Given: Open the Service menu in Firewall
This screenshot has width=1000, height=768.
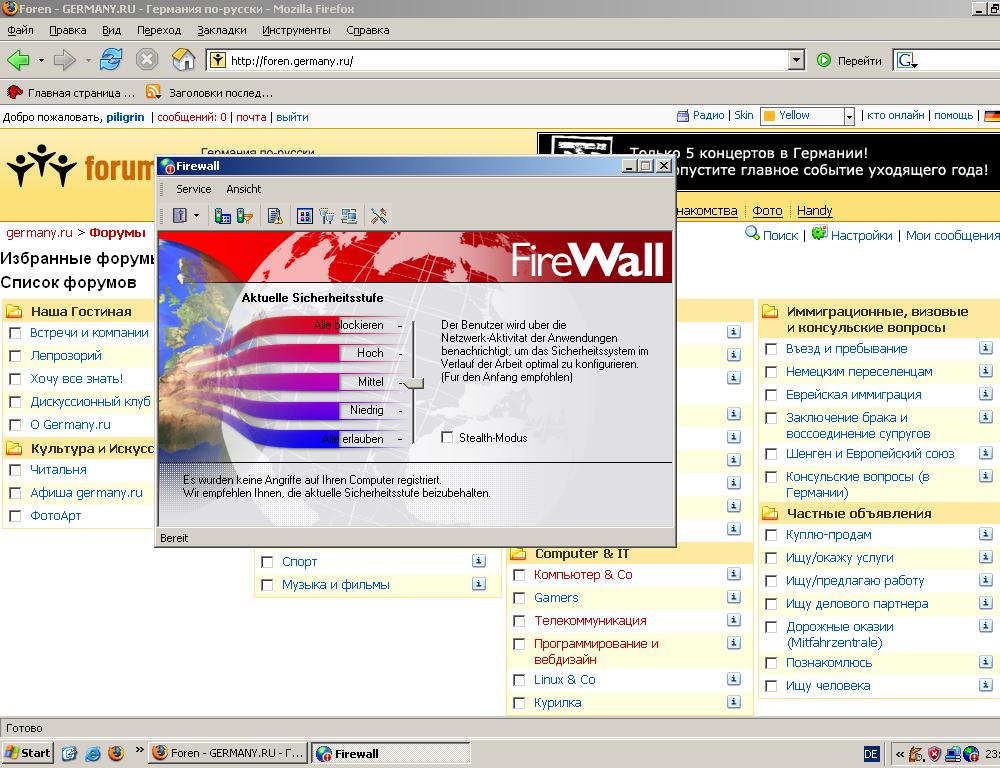Looking at the screenshot, I should coord(193,189).
